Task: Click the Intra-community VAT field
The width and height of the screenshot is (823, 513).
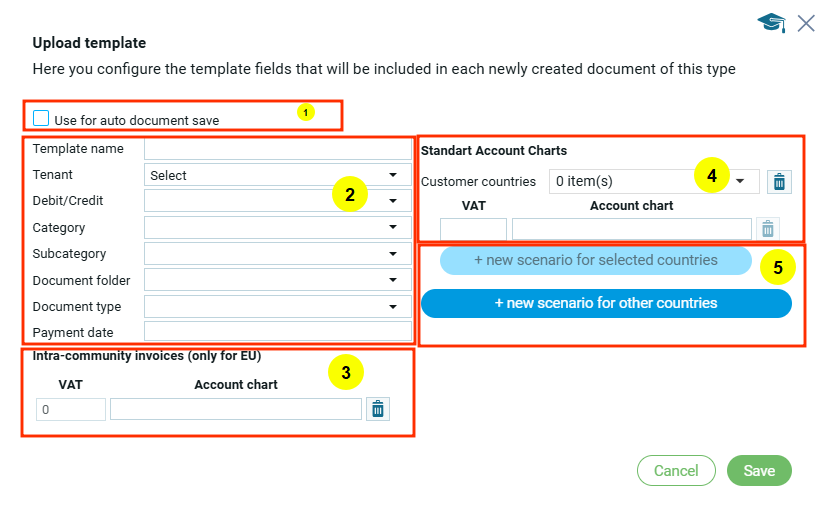Action: click(71, 409)
